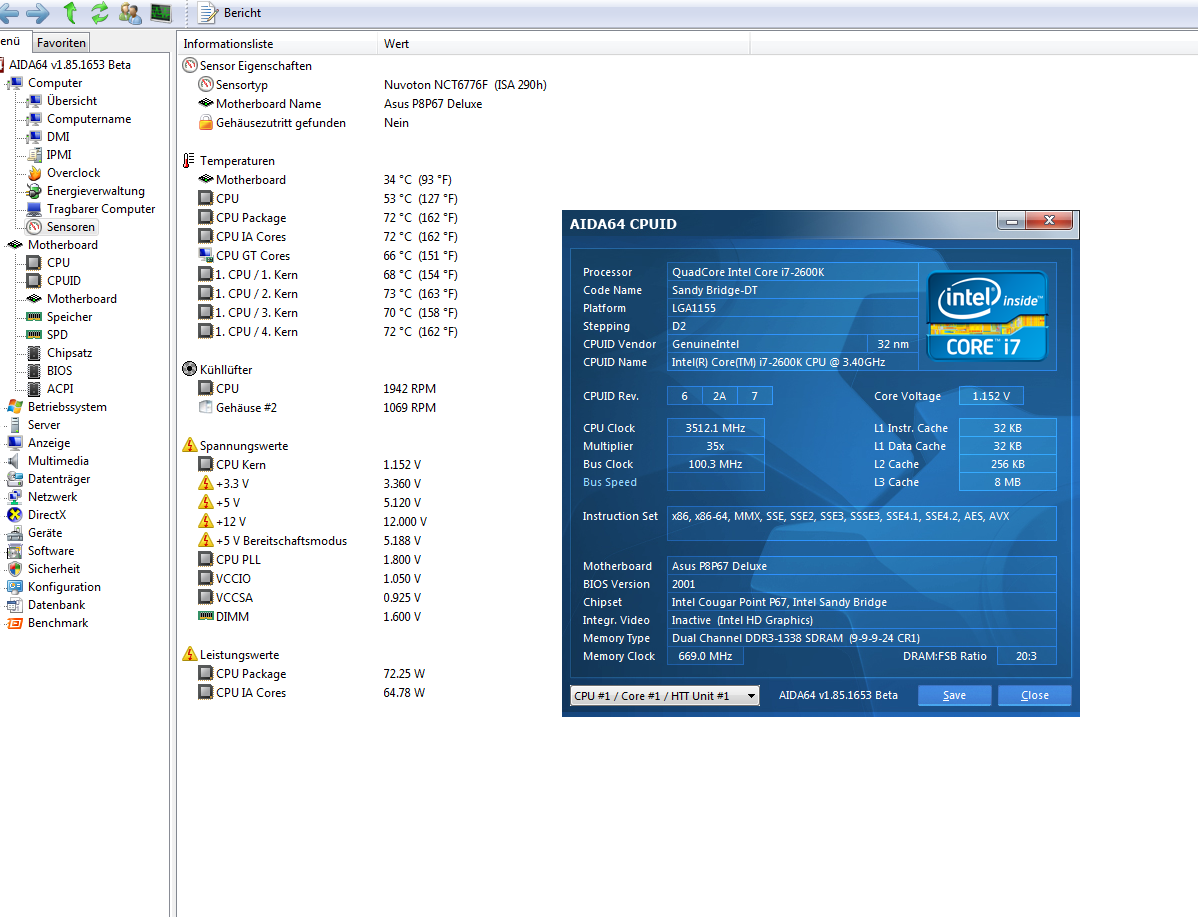This screenshot has height=917, width=1198.
Task: Click the Datenbank icon
Action: [15, 605]
